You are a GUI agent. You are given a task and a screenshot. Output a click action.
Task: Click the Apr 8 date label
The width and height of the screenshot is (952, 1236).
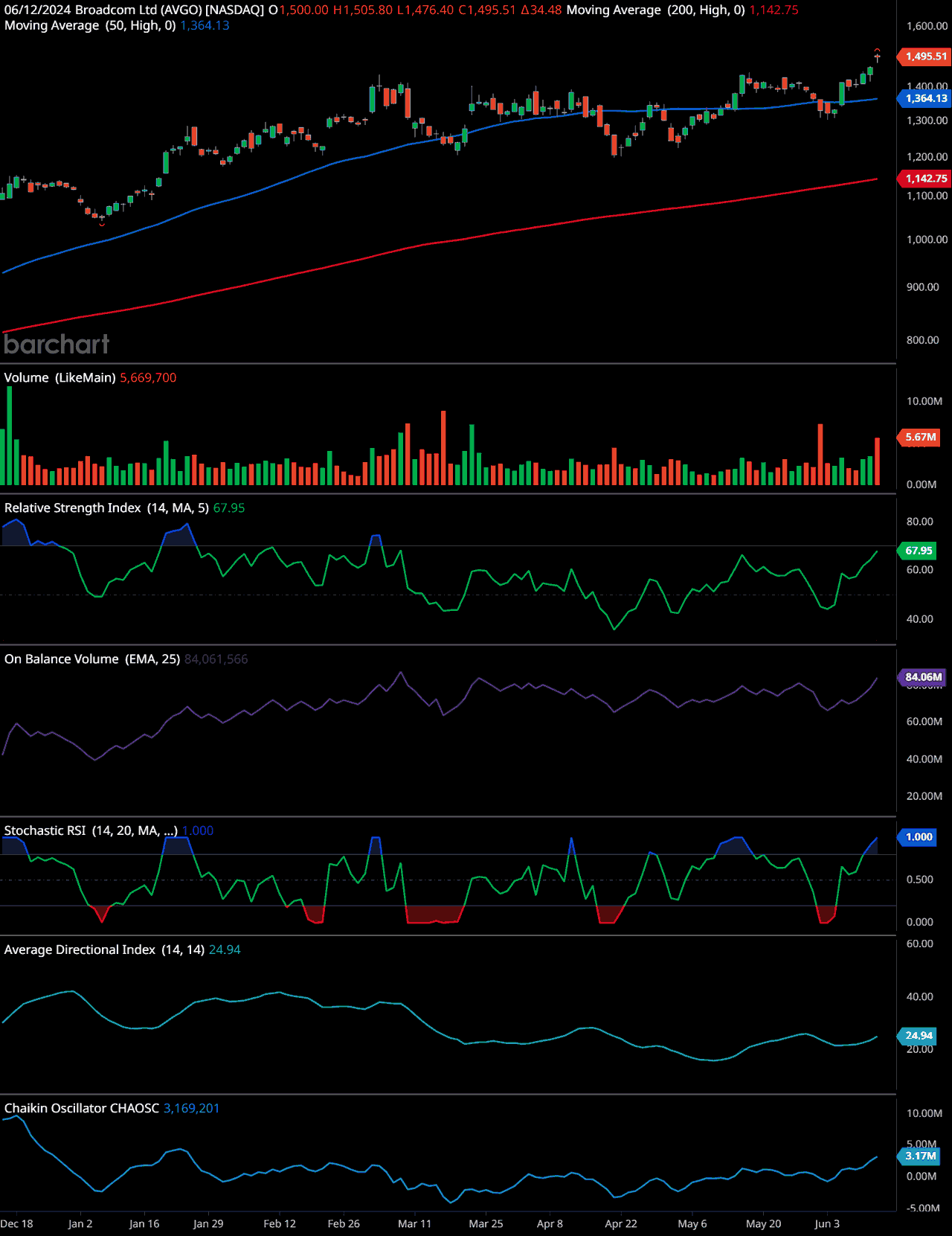[550, 1223]
